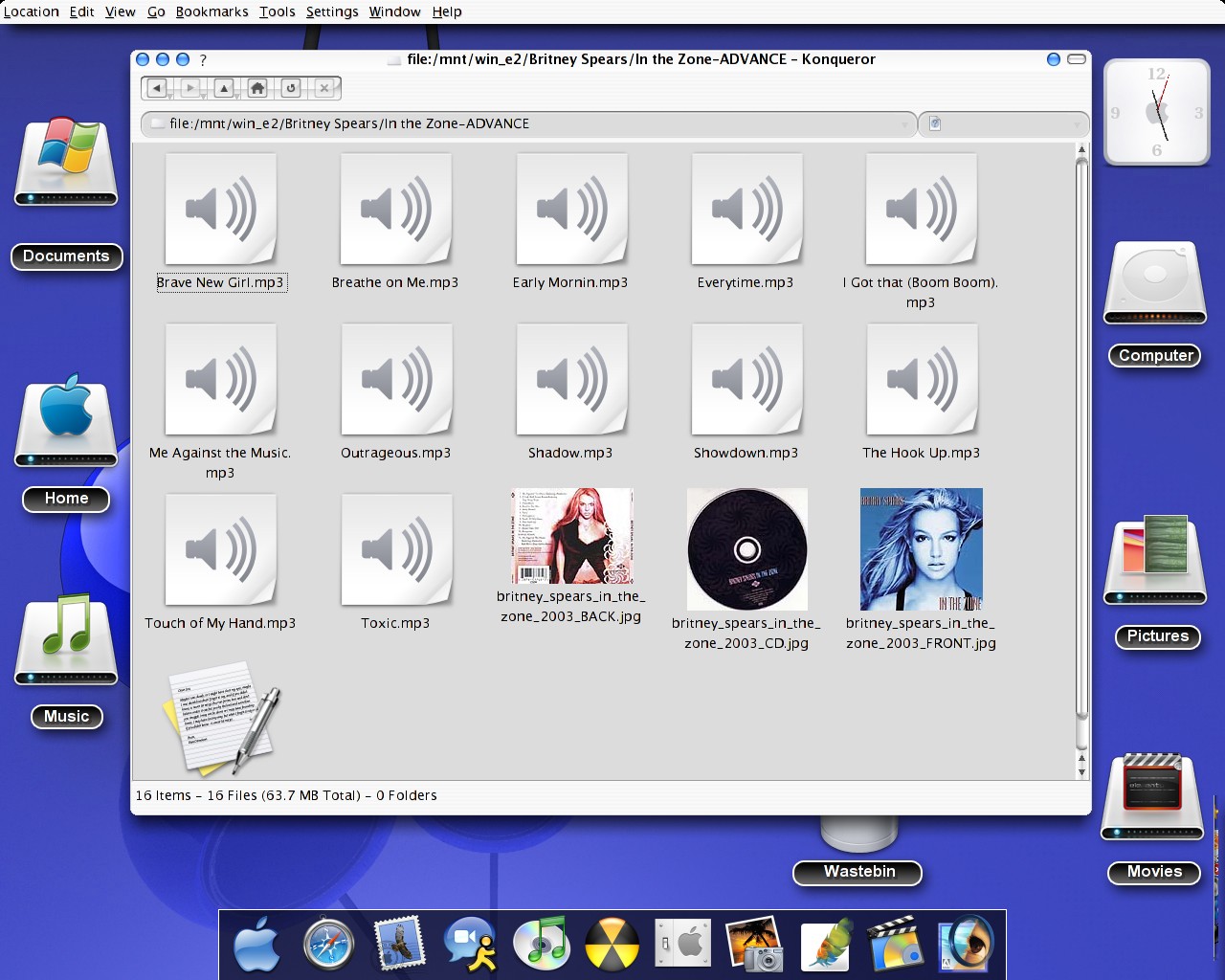The height and width of the screenshot is (980, 1225).
Task: Open the Bookmarks menu
Action: tap(212, 11)
